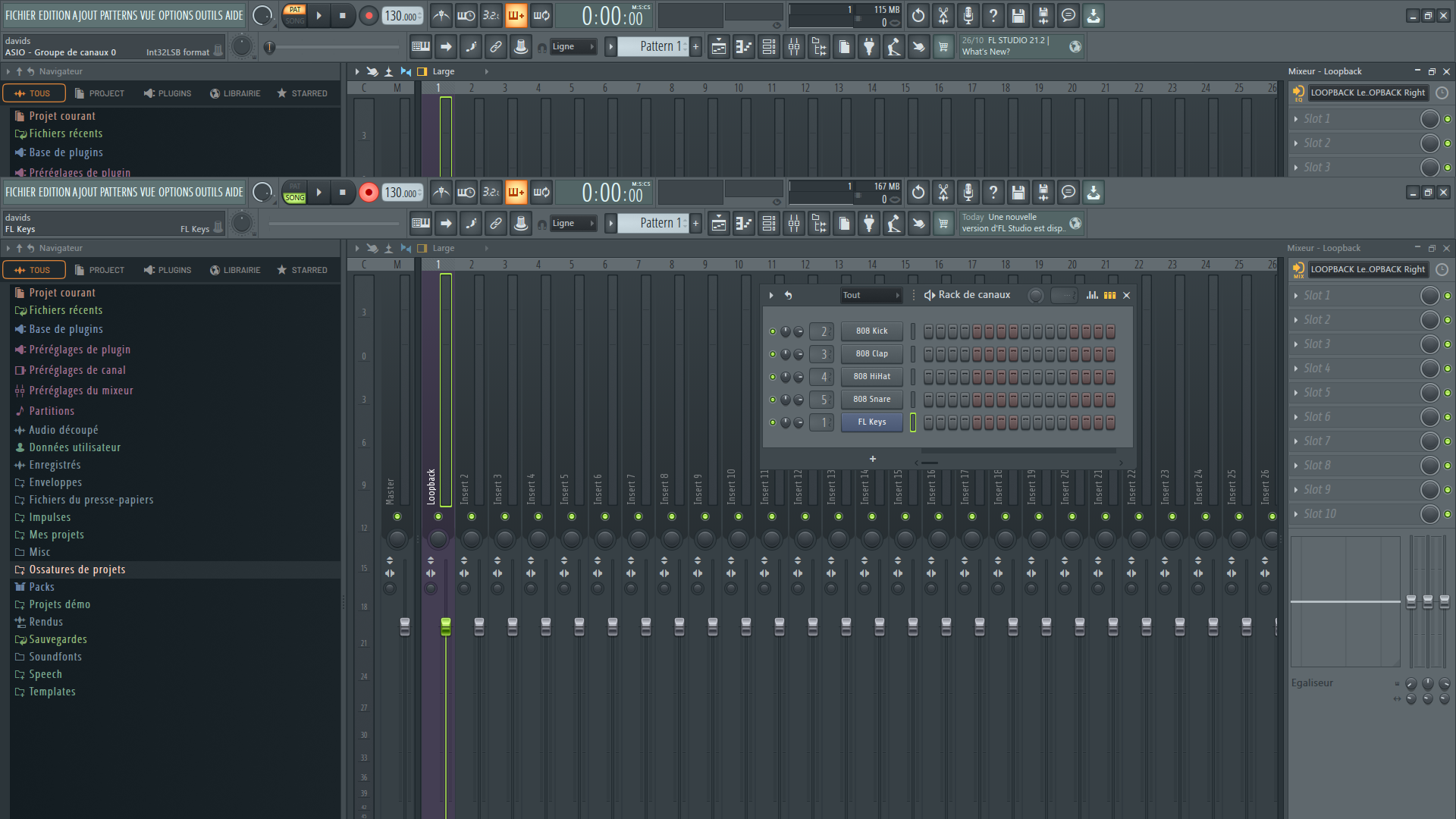Image resolution: width=1456 pixels, height=819 pixels.
Task: Open the Templates folder in the browser
Action: (52, 692)
